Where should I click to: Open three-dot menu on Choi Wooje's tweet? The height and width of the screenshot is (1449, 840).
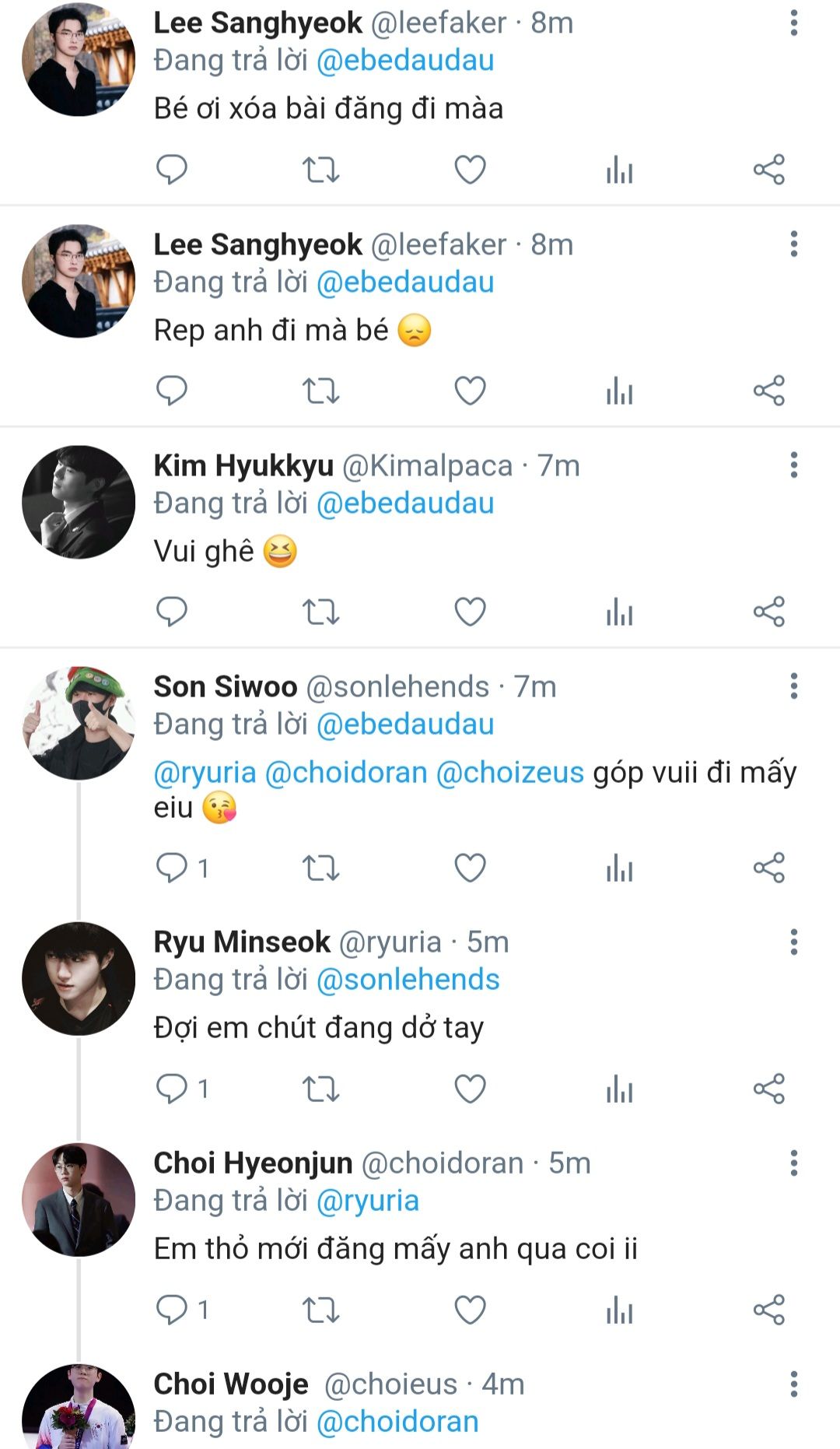793,1384
